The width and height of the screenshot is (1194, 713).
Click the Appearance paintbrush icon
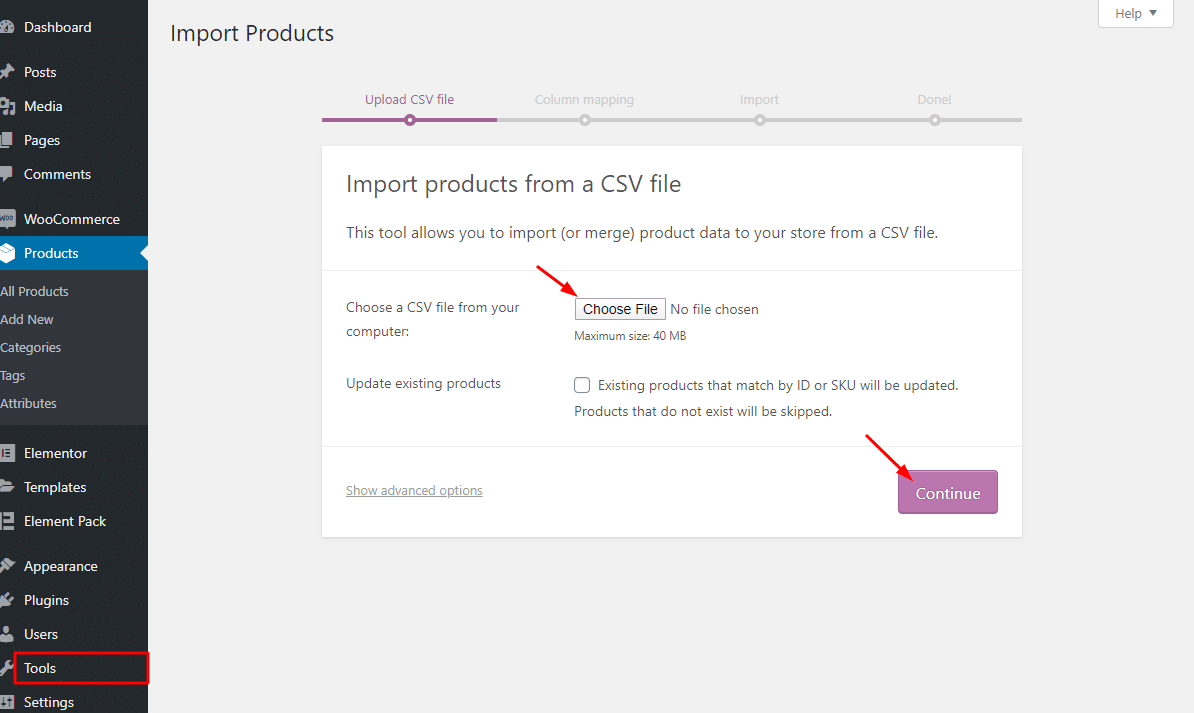[x=6, y=566]
